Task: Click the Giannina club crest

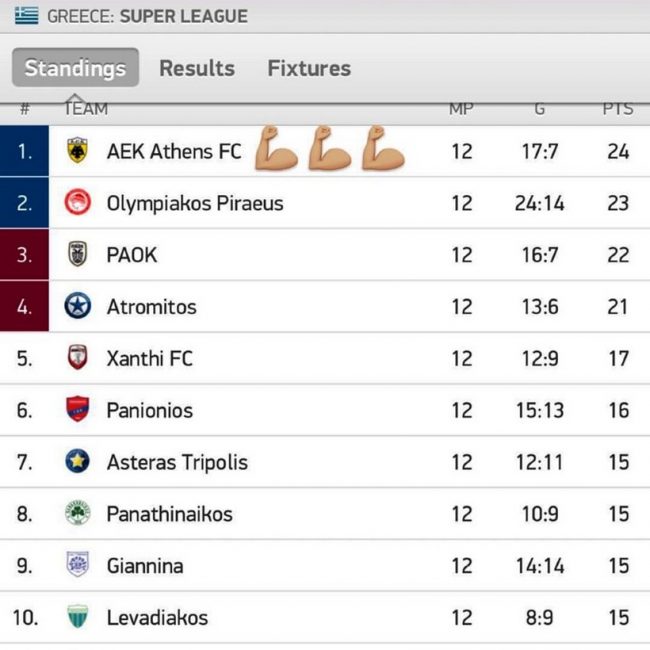Action: [x=77, y=566]
